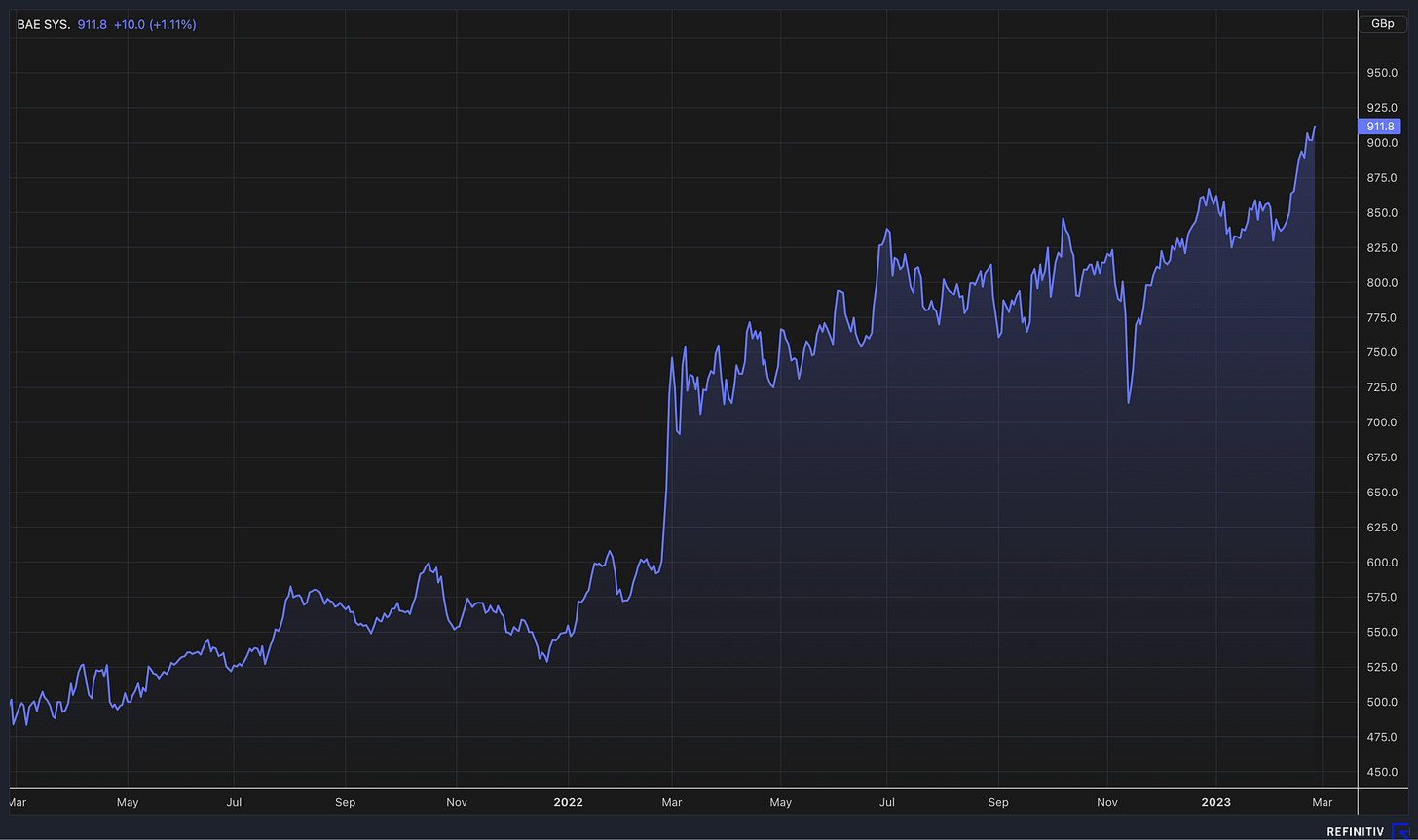This screenshot has width=1418, height=840.
Task: Click the Nov label just before 2022
Action: tap(457, 803)
